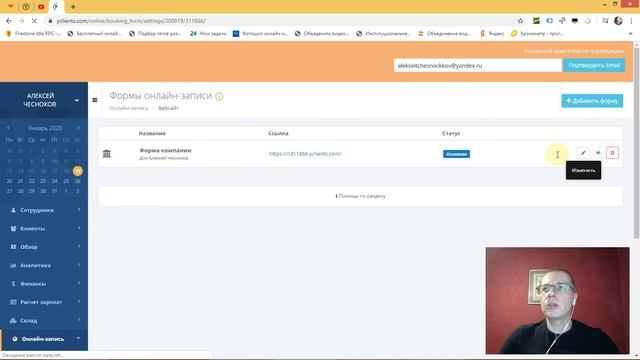Expand arrow next to Расчет зарплат

tap(79, 302)
